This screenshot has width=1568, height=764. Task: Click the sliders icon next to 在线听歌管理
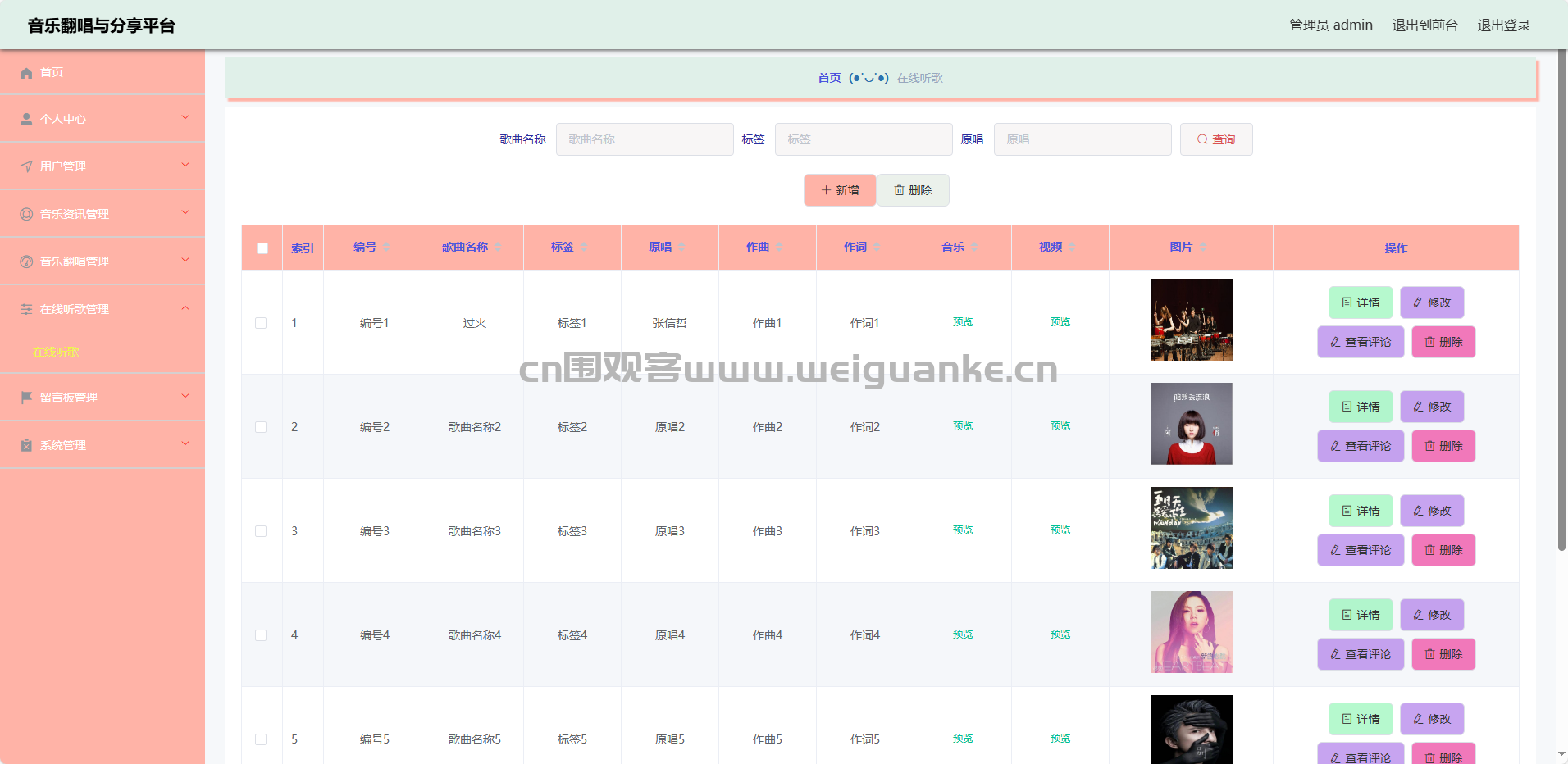tap(26, 309)
